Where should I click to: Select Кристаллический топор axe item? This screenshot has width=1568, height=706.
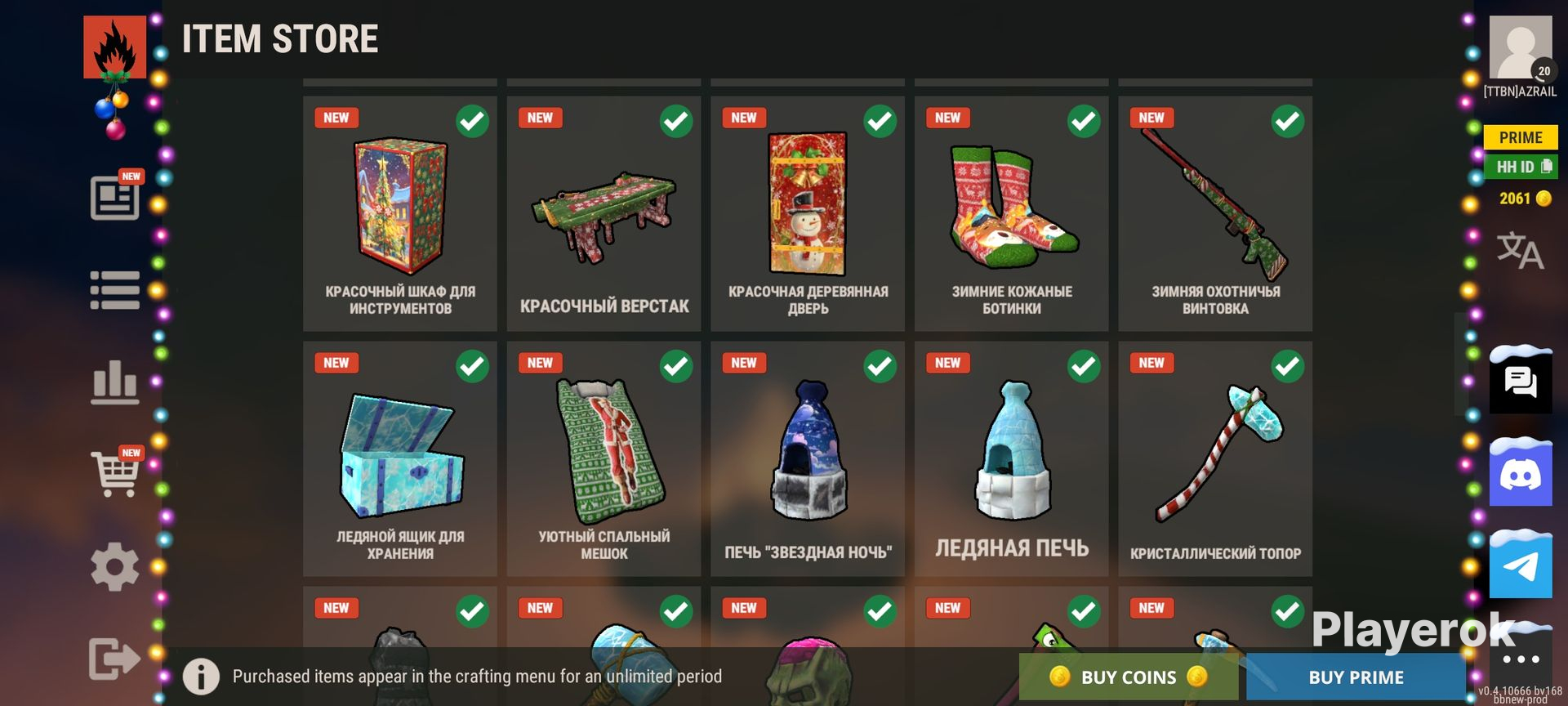point(1215,458)
